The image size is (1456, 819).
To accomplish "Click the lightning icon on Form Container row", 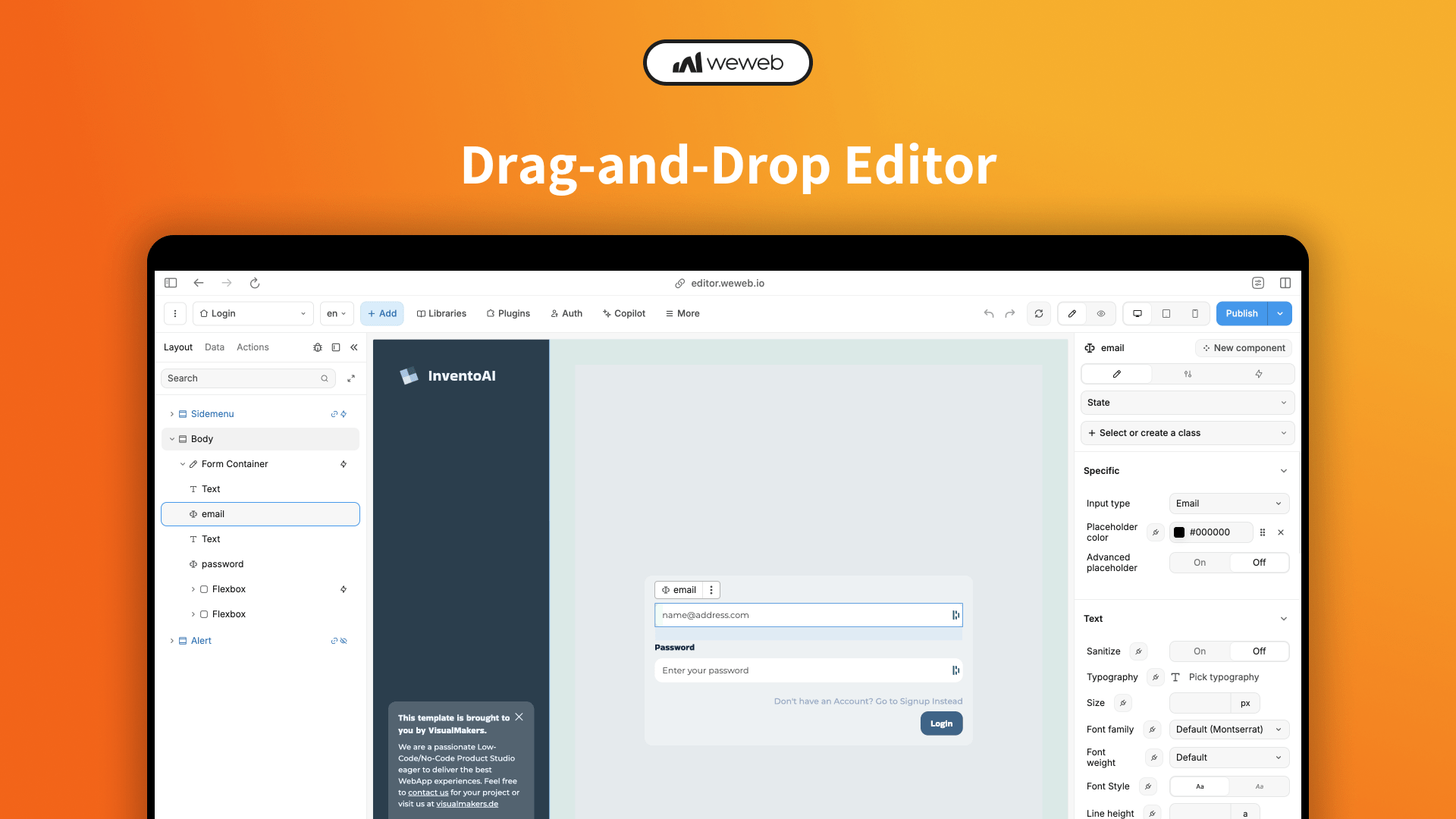I will point(344,464).
